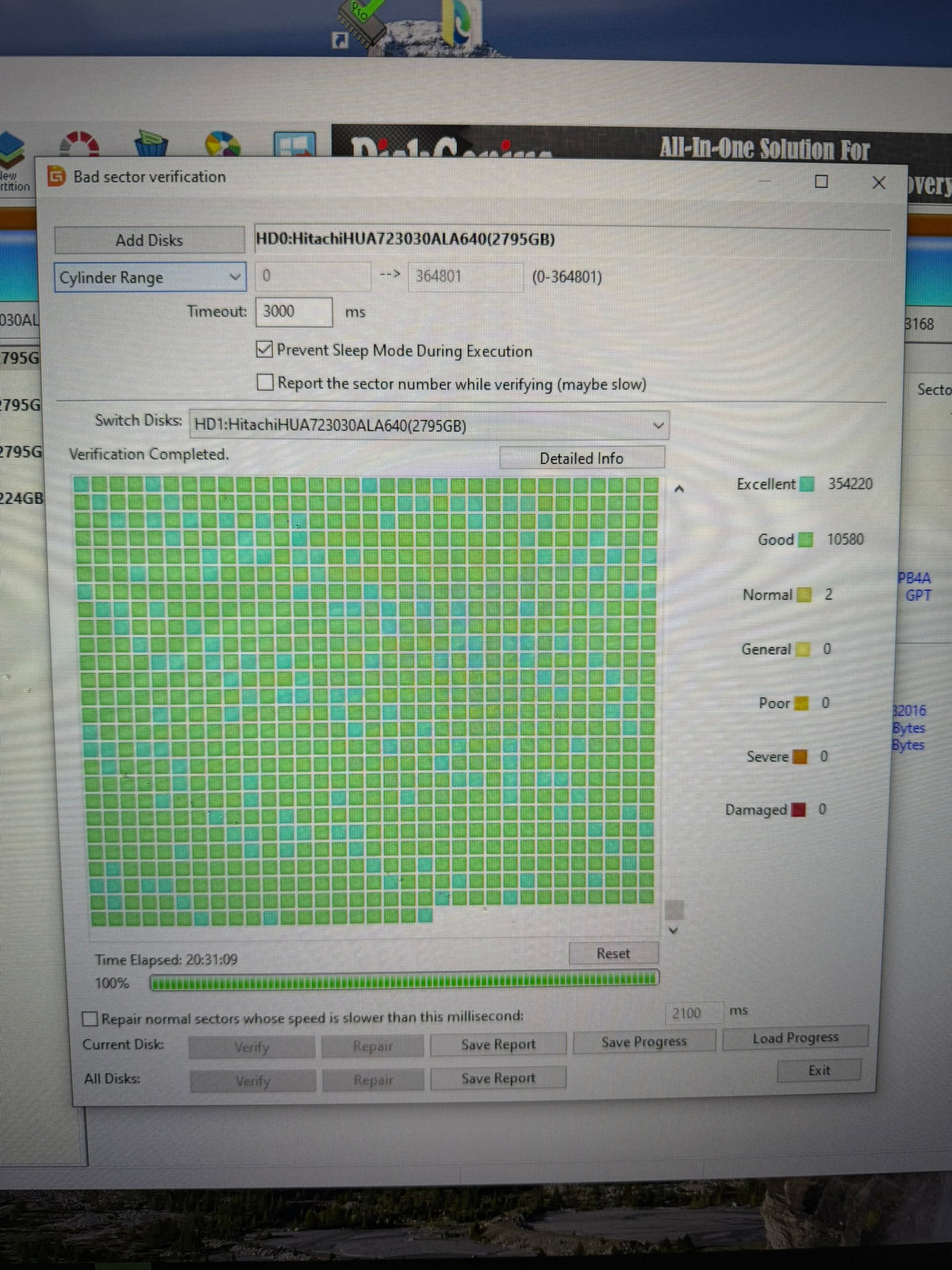Open the Cylinder Range dropdown

pyautogui.click(x=150, y=277)
